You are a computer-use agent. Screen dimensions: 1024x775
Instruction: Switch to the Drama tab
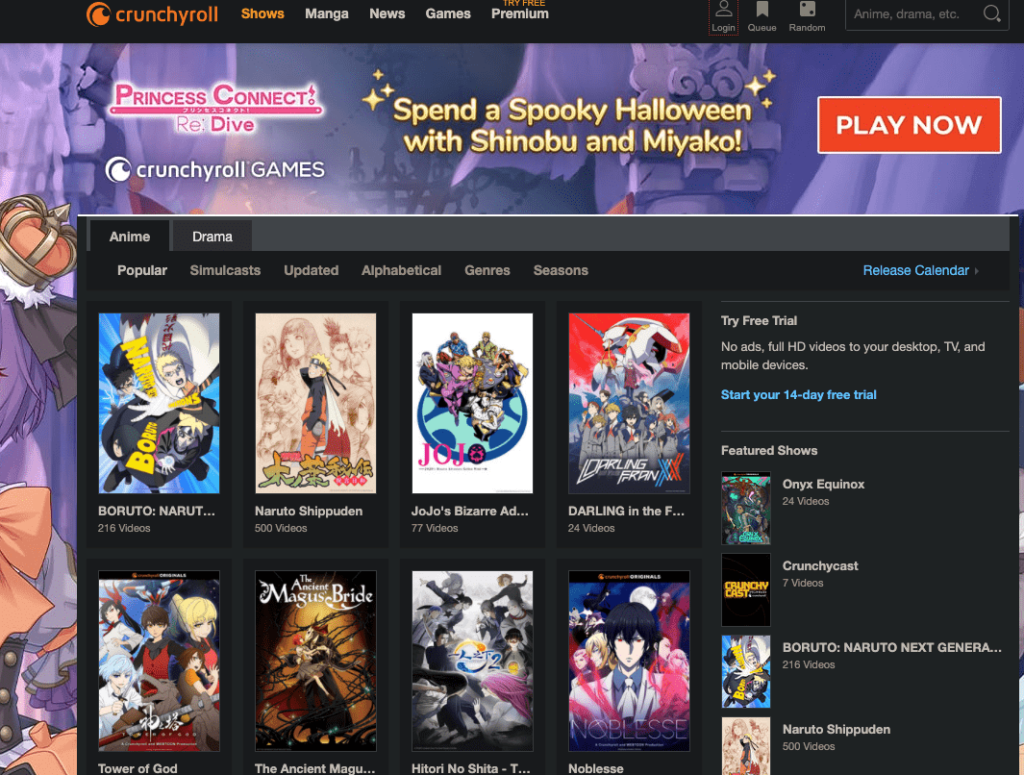pyautogui.click(x=211, y=236)
